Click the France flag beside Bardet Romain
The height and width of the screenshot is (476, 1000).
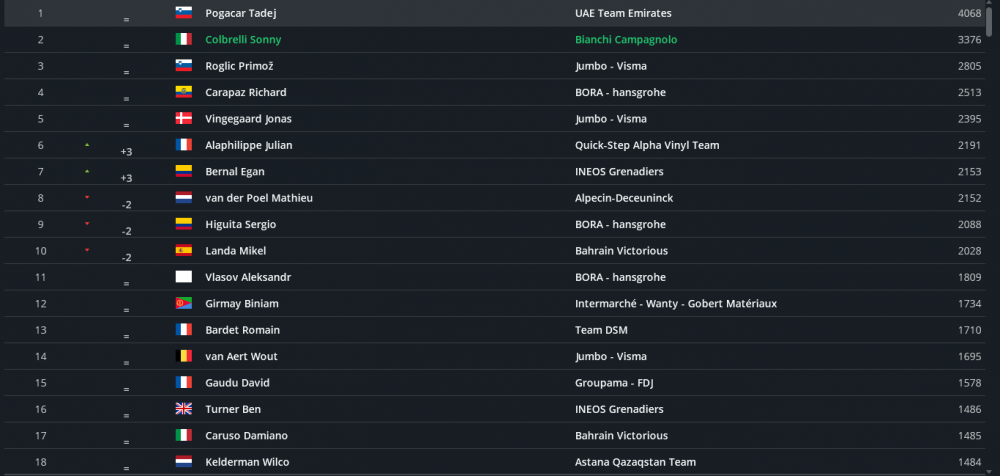(184, 330)
